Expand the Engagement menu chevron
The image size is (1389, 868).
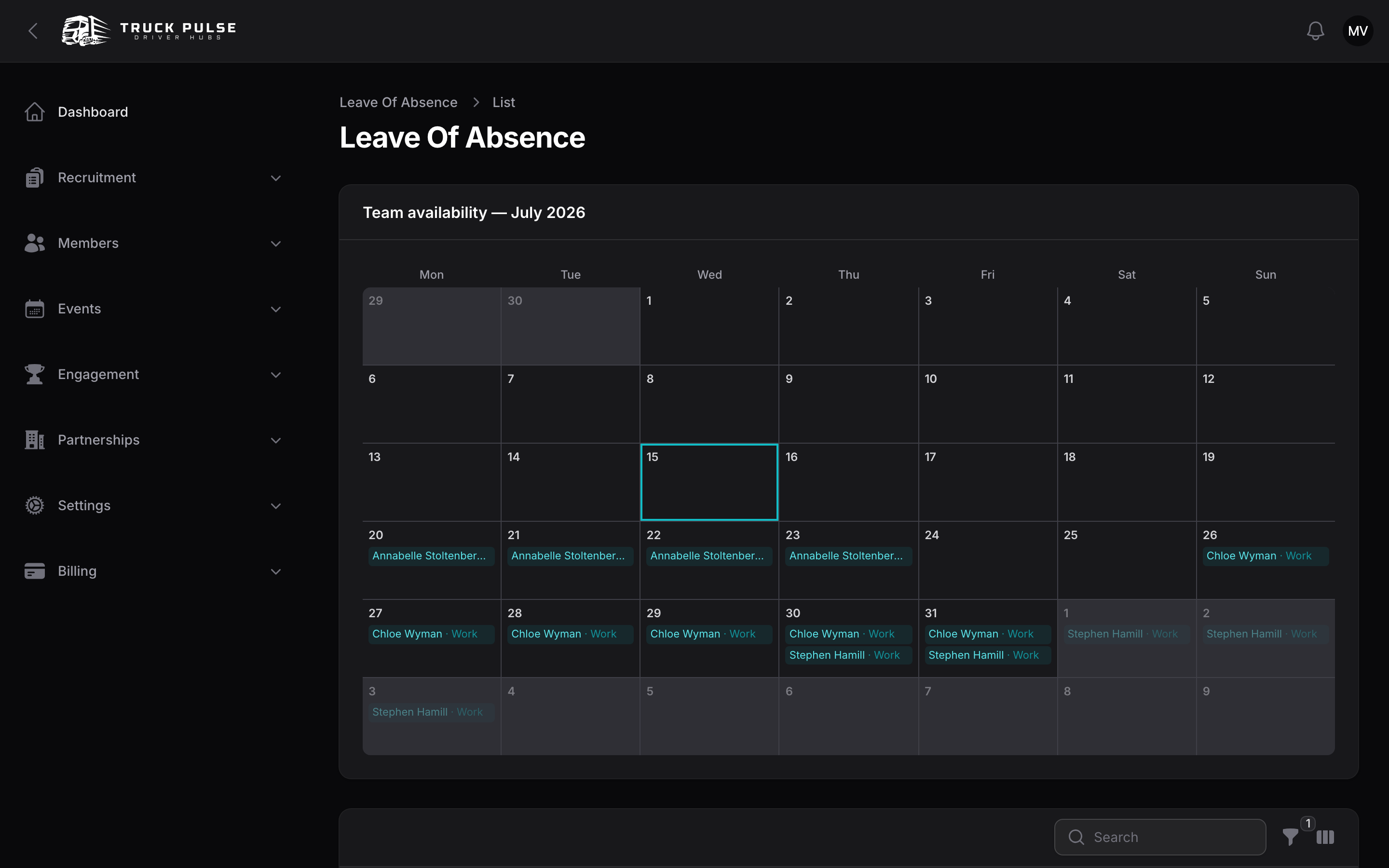point(275,375)
